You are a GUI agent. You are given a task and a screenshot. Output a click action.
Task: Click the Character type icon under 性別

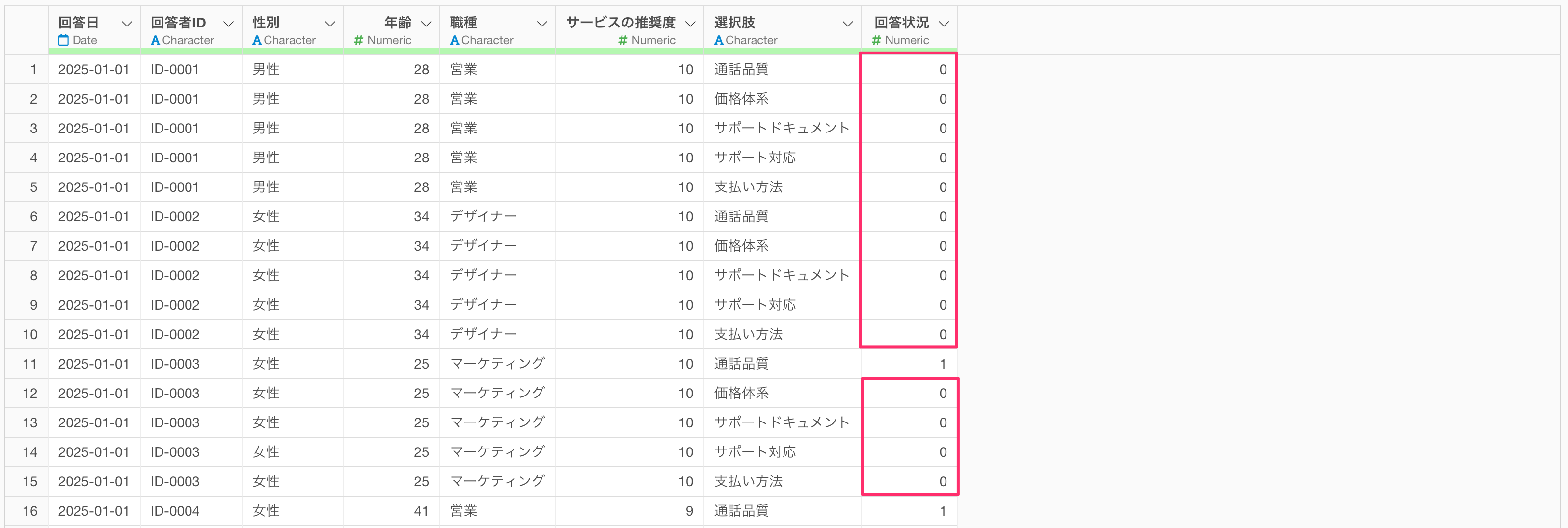click(x=257, y=40)
